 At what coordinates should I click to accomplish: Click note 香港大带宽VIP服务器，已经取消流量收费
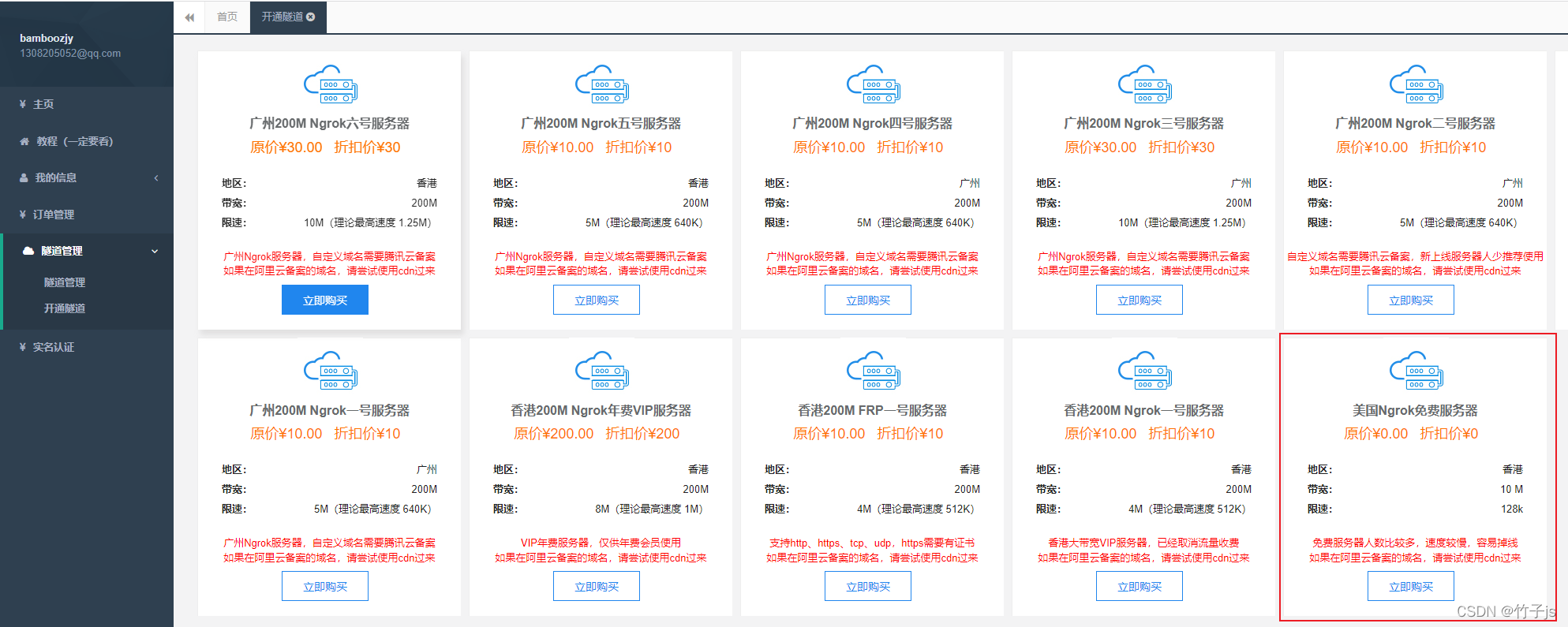coord(1143,543)
